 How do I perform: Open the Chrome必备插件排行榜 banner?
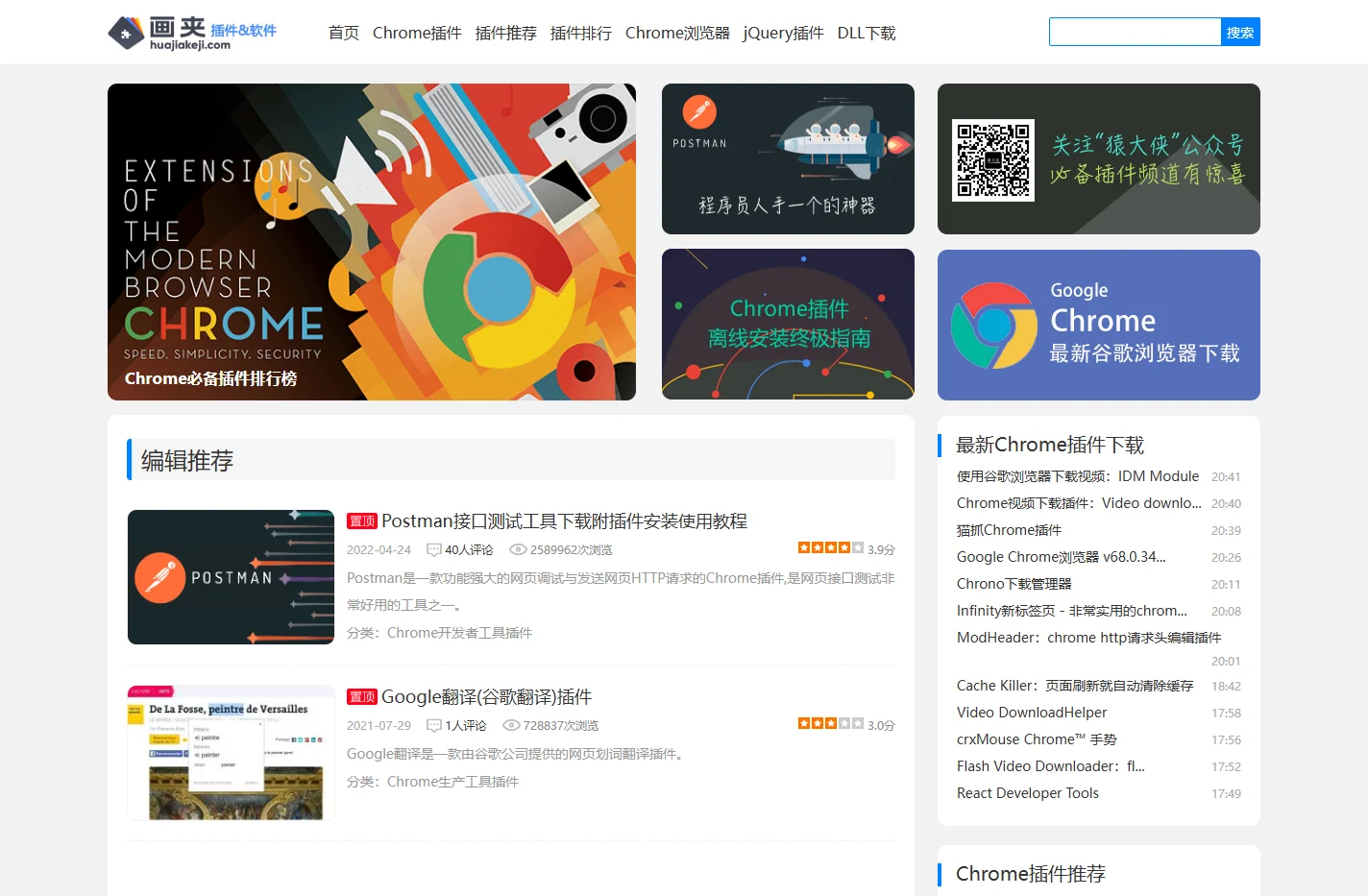[x=372, y=242]
